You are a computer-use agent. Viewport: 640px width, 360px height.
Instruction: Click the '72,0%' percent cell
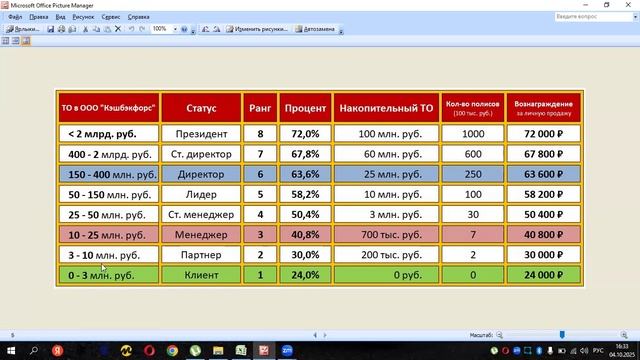[305, 134]
